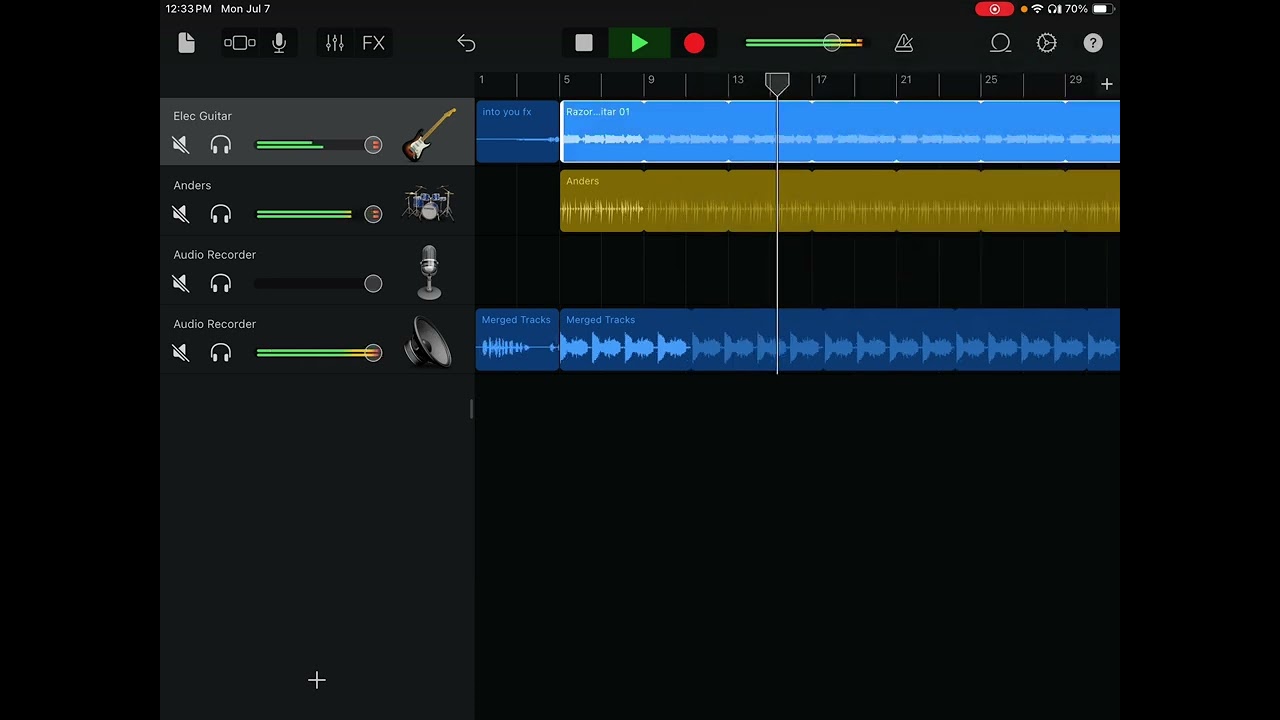The width and height of the screenshot is (1280, 720).
Task: Solo the speaker Audio Recorder track
Action: pyautogui.click(x=221, y=353)
